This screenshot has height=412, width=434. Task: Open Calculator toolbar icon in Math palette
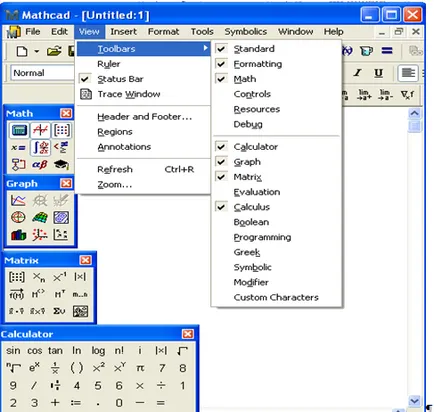[19, 130]
